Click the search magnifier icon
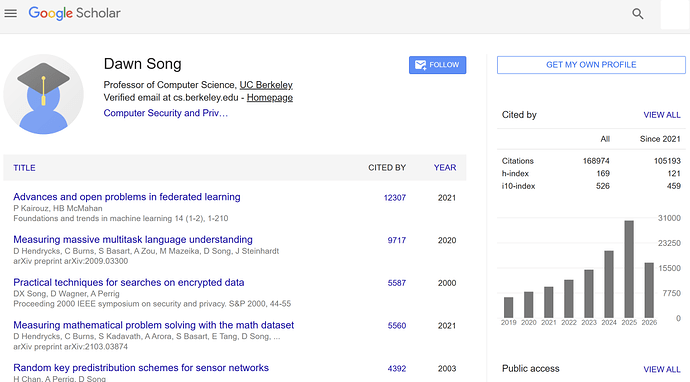 (x=638, y=14)
